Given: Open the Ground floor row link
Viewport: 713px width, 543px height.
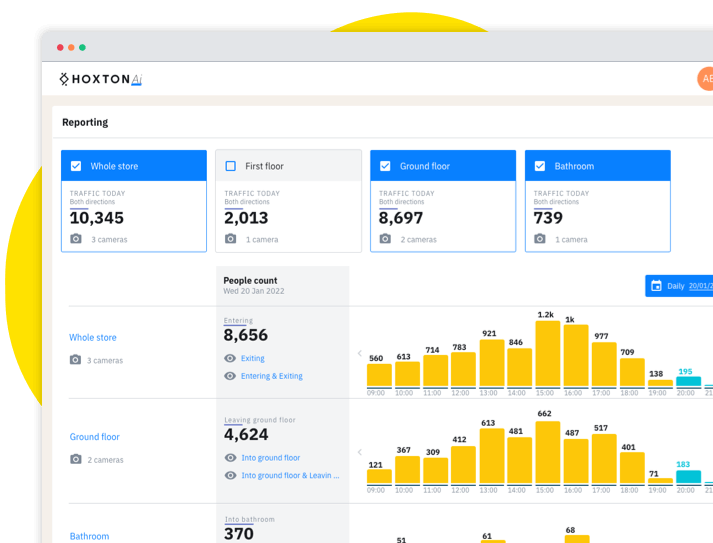Looking at the screenshot, I should (x=95, y=437).
